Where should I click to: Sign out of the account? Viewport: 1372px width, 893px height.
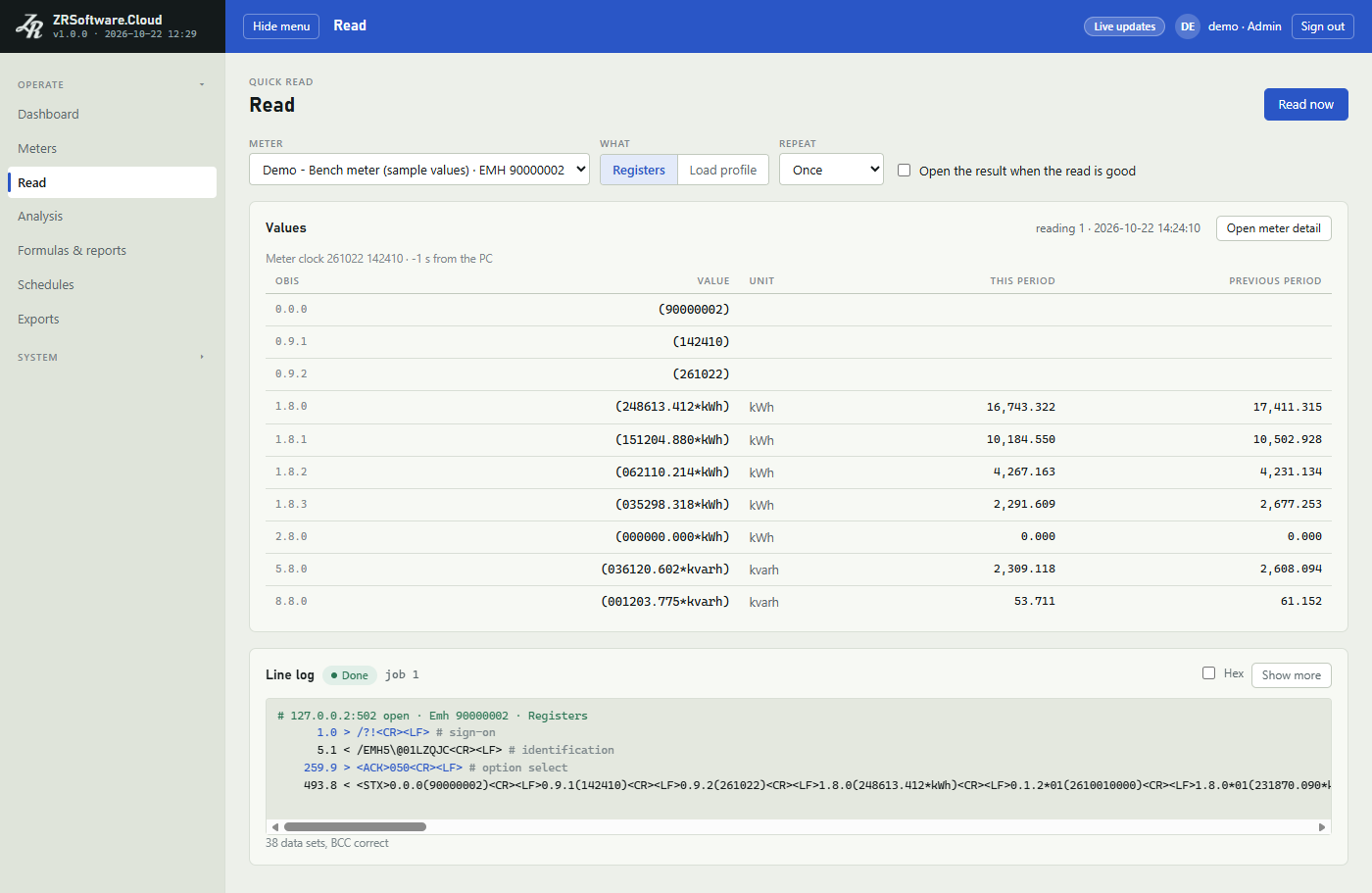pos(1323,26)
